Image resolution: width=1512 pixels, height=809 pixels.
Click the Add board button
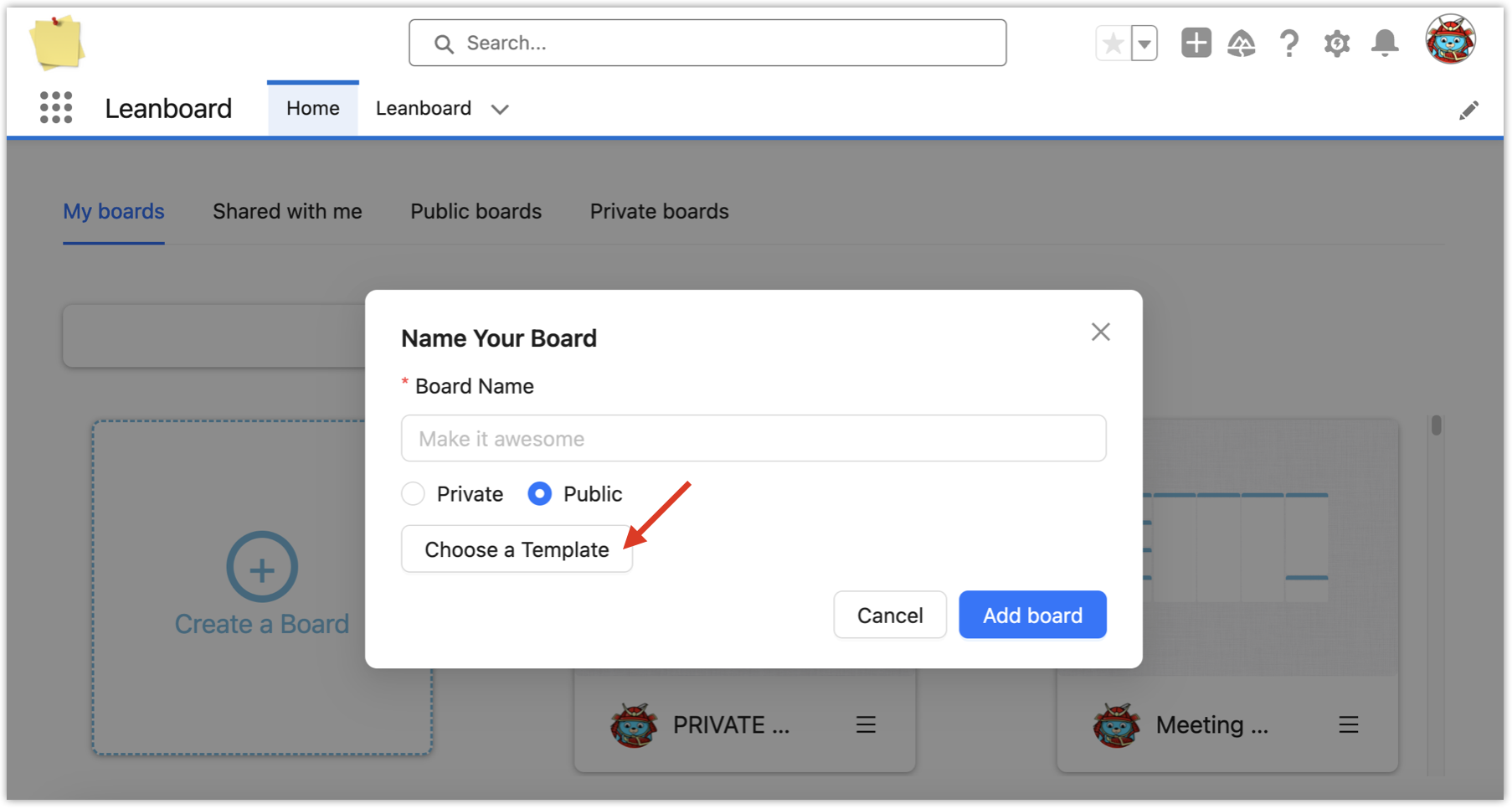click(1032, 616)
